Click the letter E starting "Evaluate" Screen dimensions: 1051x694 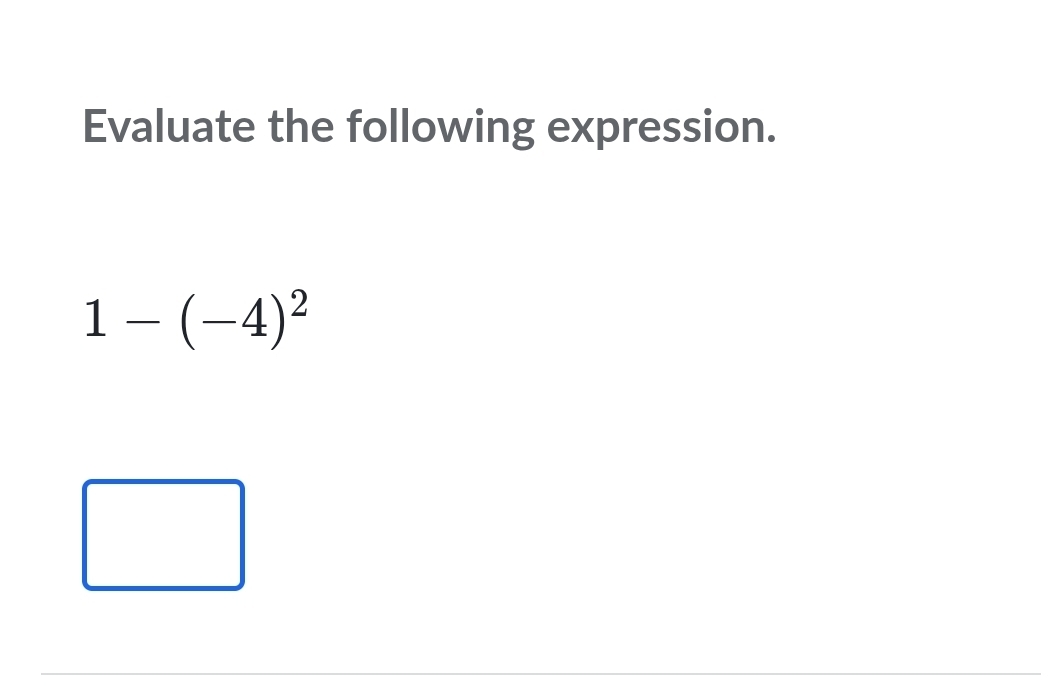pyautogui.click(x=94, y=126)
